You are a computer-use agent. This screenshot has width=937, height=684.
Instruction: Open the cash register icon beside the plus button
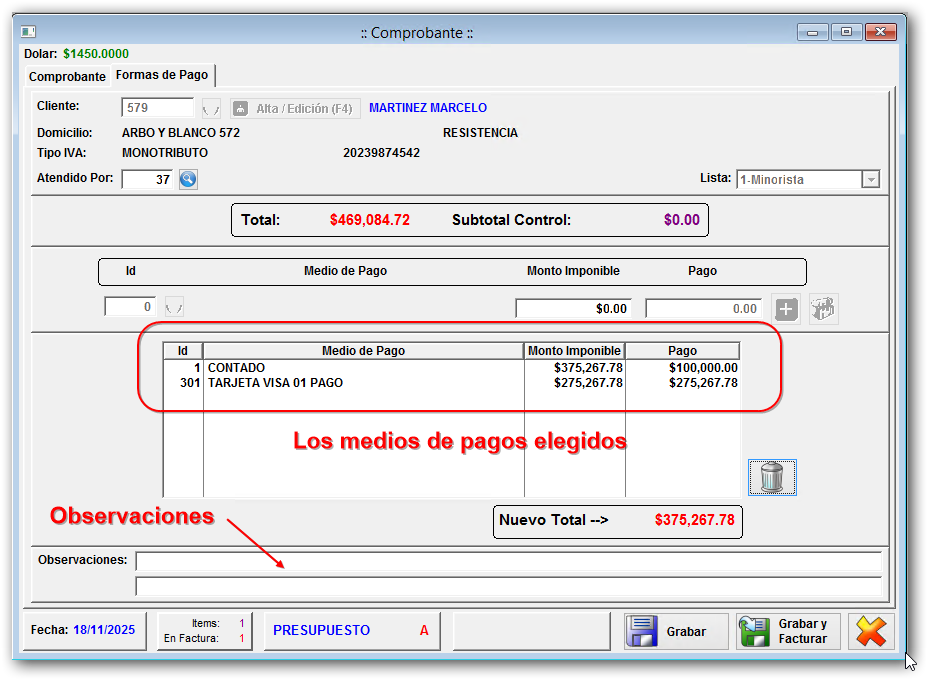pyautogui.click(x=823, y=308)
